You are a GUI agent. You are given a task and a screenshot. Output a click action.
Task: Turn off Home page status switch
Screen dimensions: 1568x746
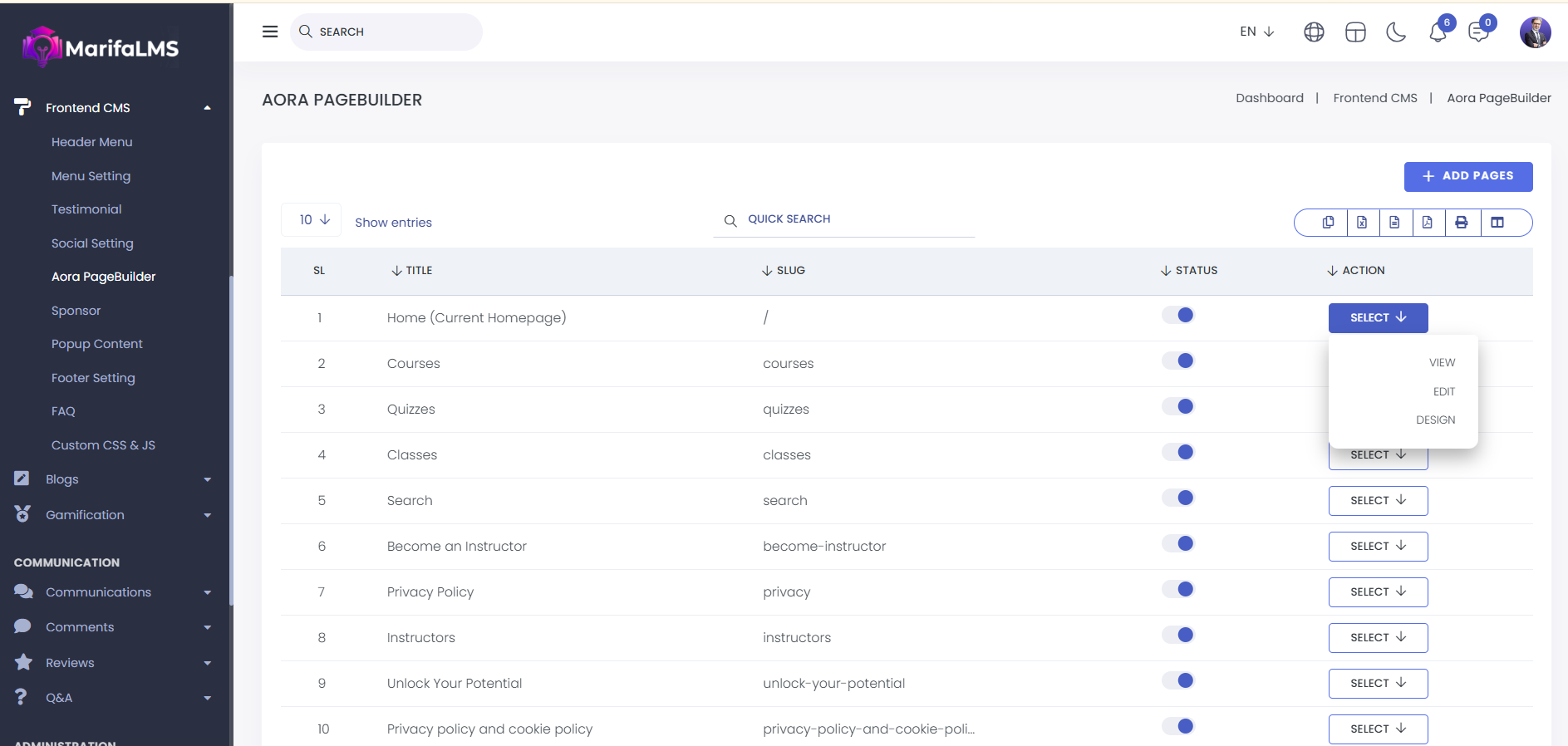click(x=1178, y=315)
